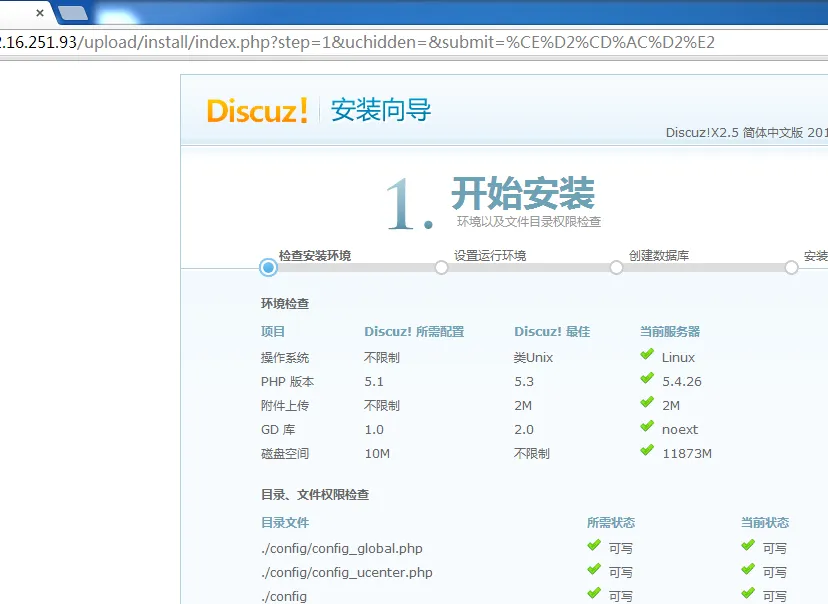Click the Discuz!X2.5 简体中文版 version text
The height and width of the screenshot is (604, 828).
pos(747,133)
